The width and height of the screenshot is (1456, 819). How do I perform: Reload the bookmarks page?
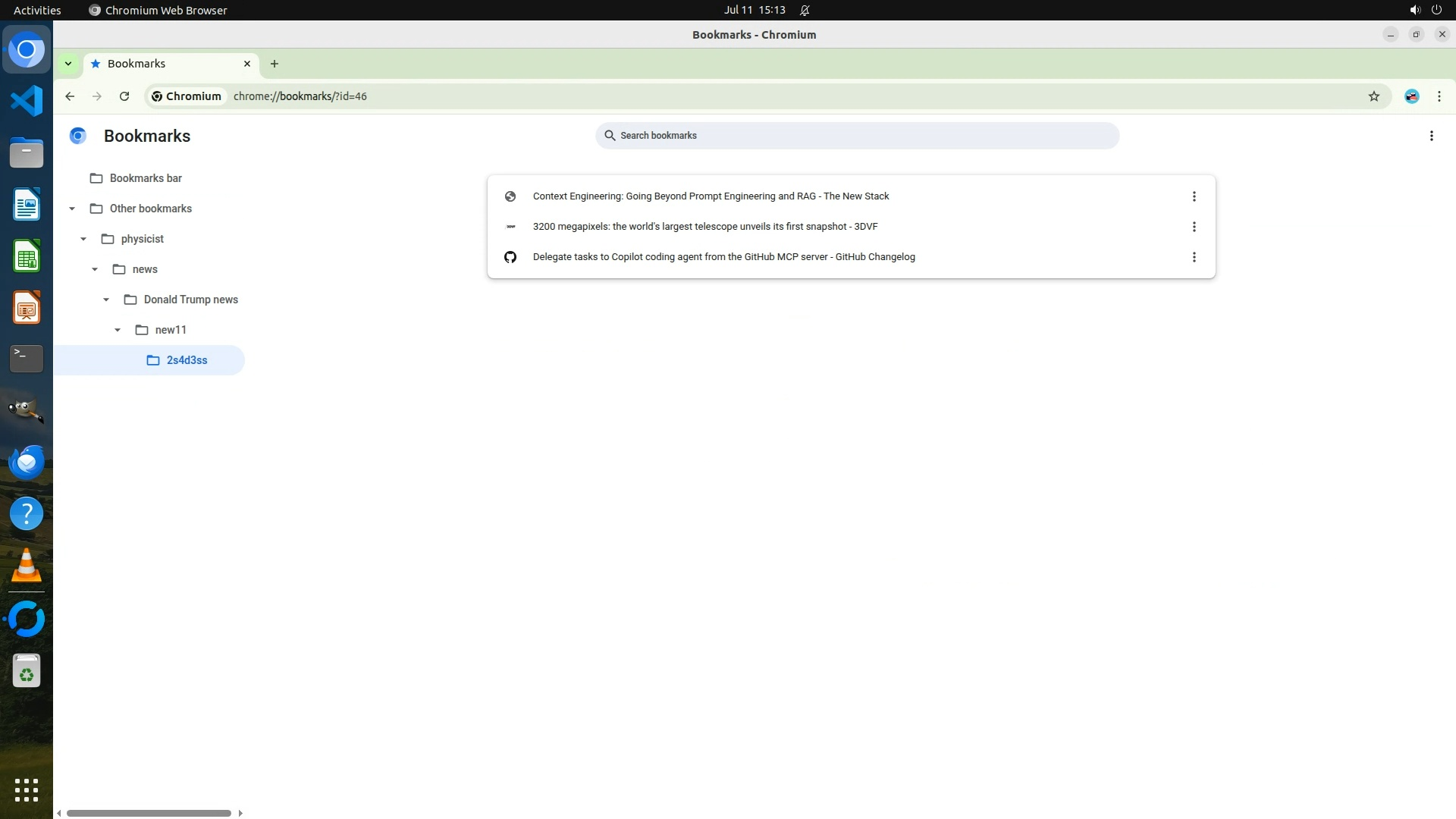coord(124,96)
